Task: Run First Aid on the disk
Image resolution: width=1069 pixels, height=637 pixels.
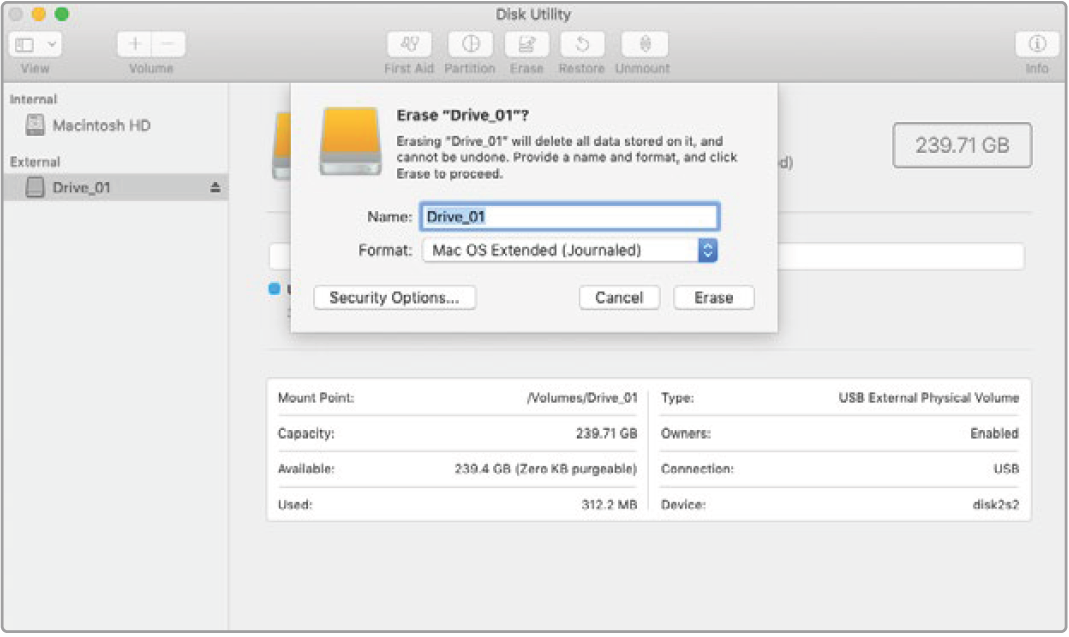Action: [409, 44]
